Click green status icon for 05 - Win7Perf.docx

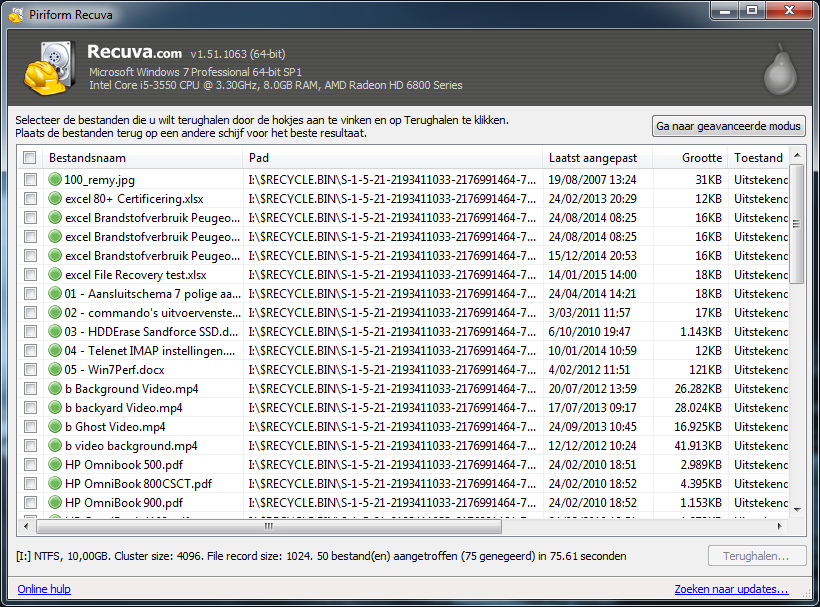click(55, 370)
